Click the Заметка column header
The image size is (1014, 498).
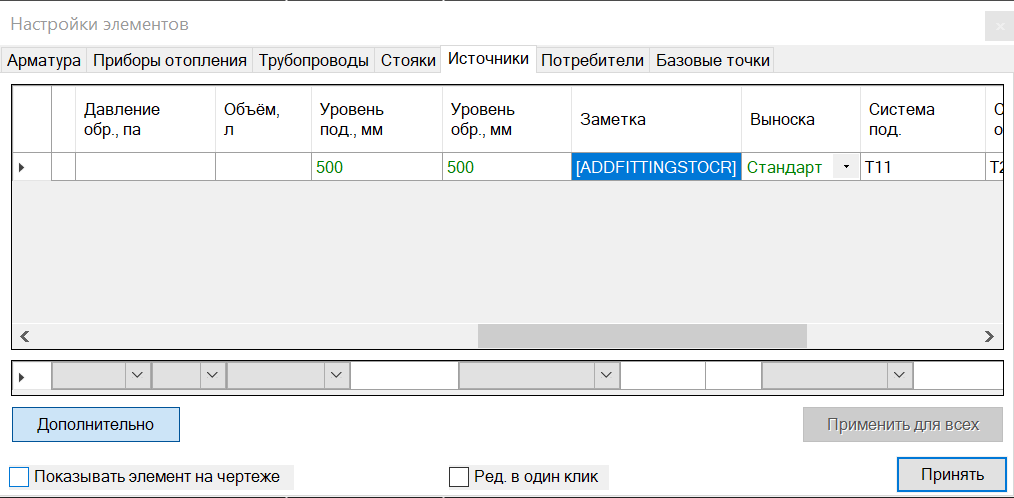tap(656, 119)
